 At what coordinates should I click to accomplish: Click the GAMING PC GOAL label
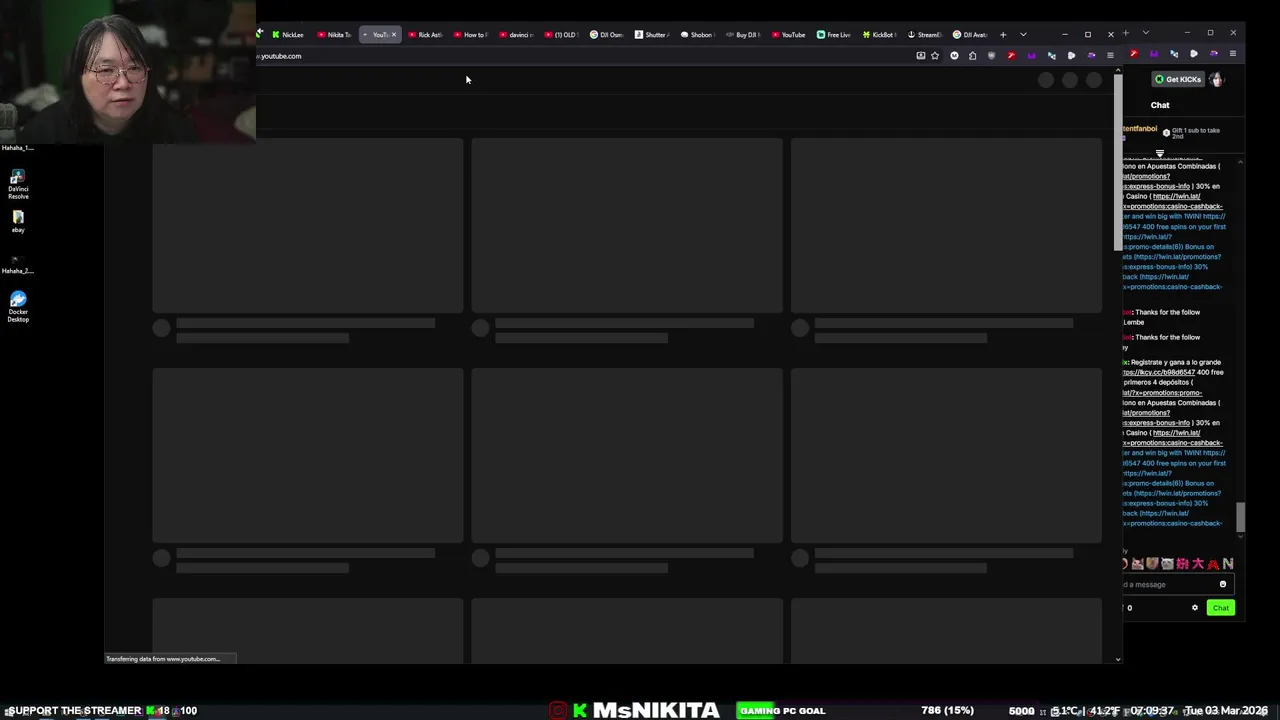click(x=783, y=711)
